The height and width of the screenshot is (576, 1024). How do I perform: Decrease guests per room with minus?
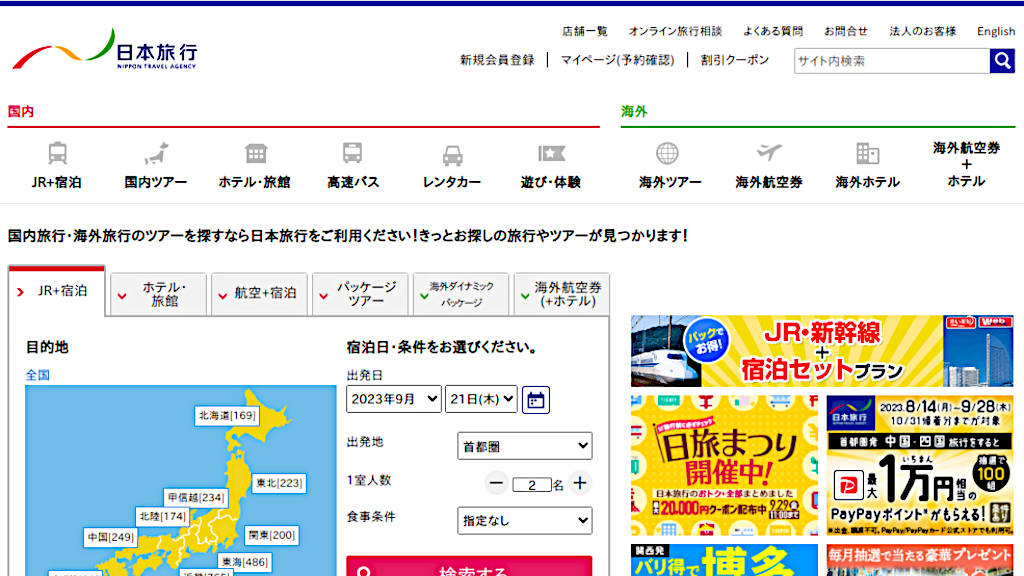pyautogui.click(x=496, y=483)
